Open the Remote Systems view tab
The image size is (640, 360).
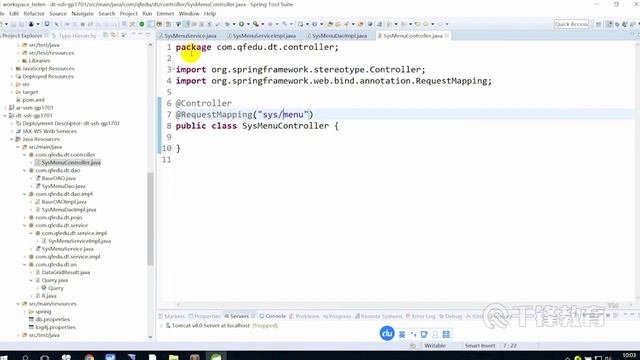point(378,316)
